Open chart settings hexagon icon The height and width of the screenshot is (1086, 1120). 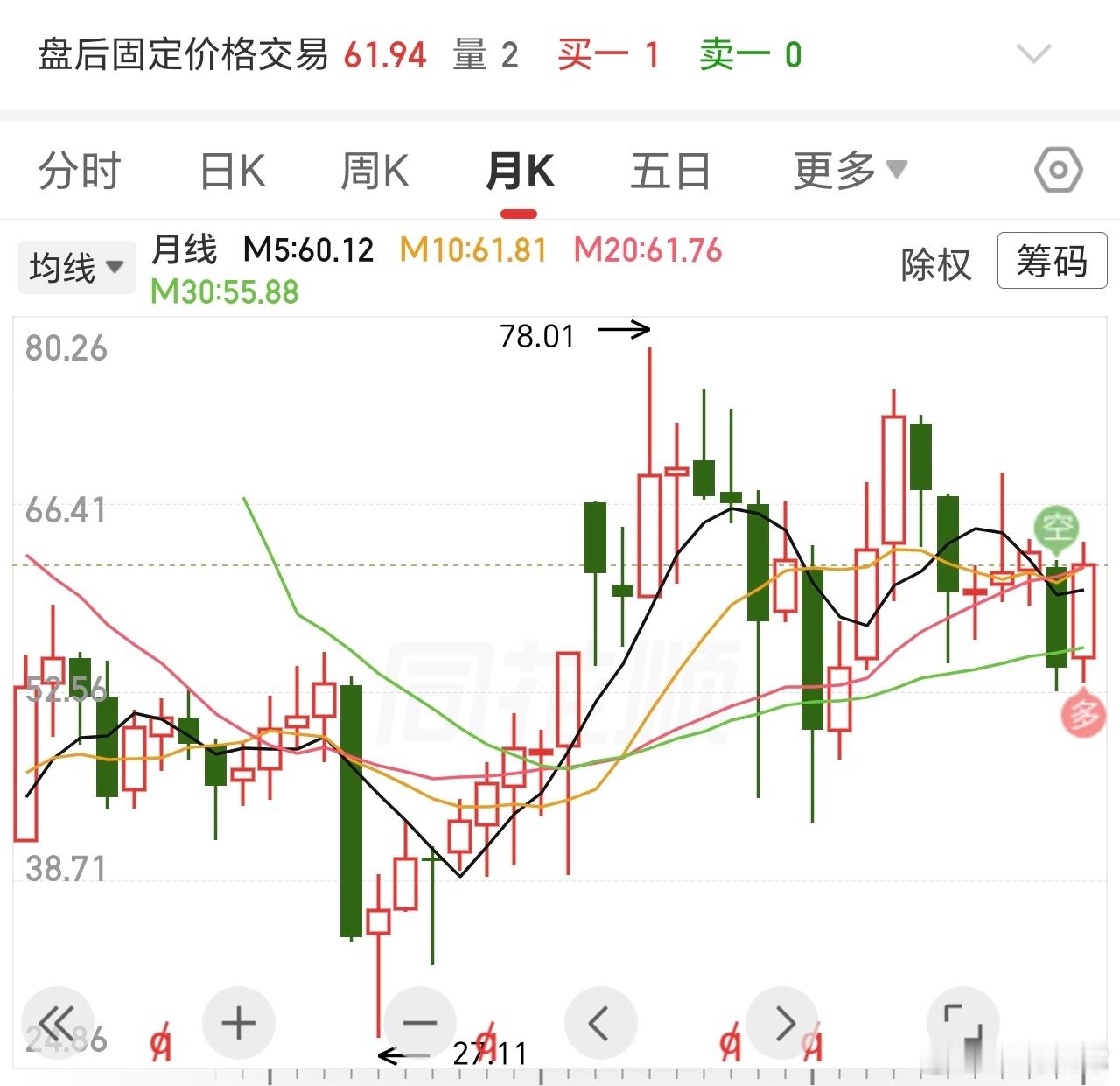(1058, 170)
